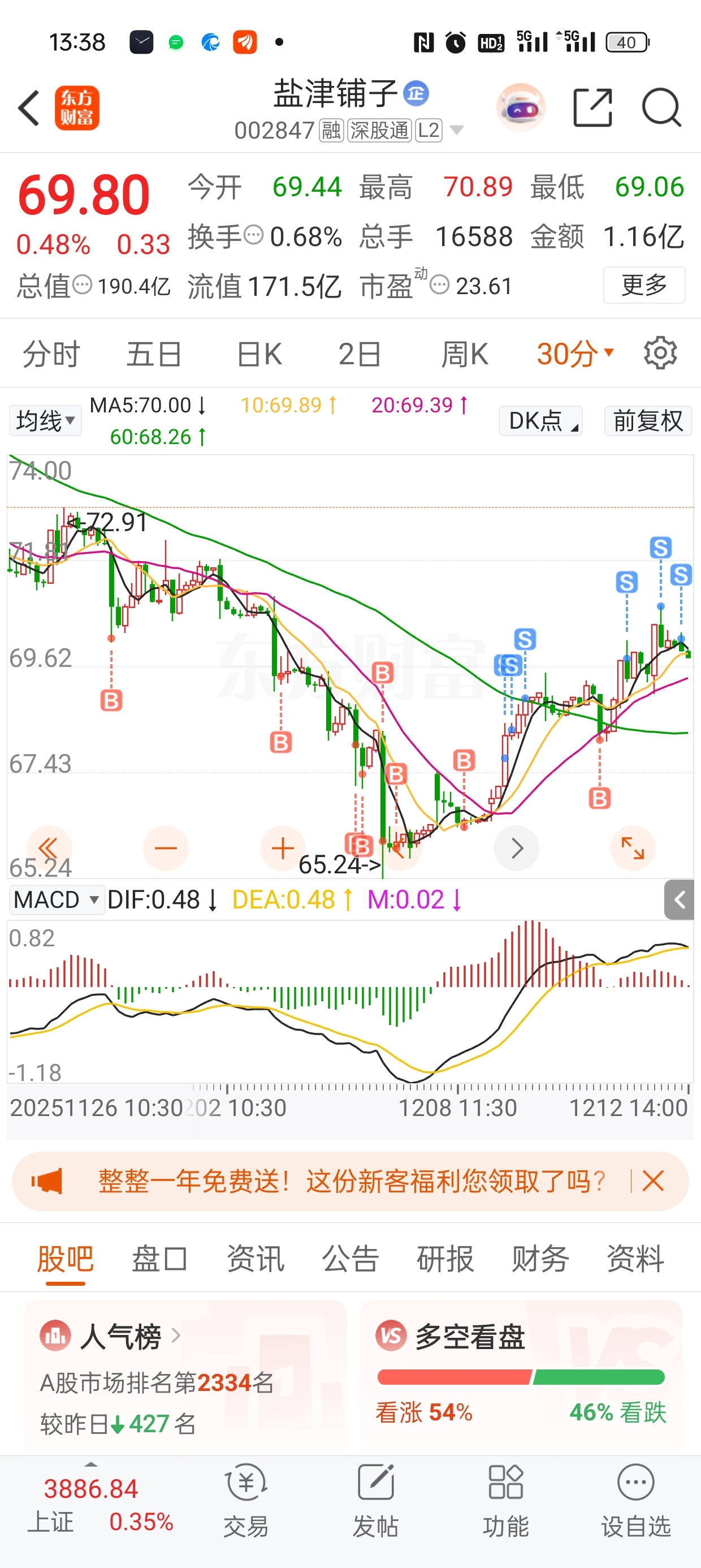Tap 看涨 54% bullish vote
The width and height of the screenshot is (701, 1568).
coord(424,1412)
